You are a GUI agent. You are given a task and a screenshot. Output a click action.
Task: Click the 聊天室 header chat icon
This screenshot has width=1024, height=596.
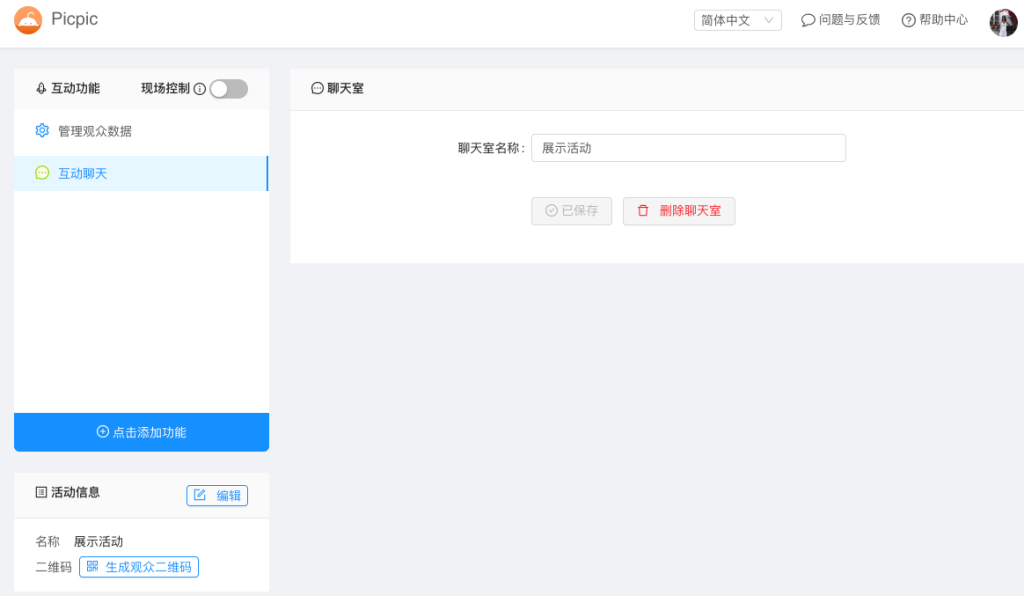pyautogui.click(x=317, y=88)
